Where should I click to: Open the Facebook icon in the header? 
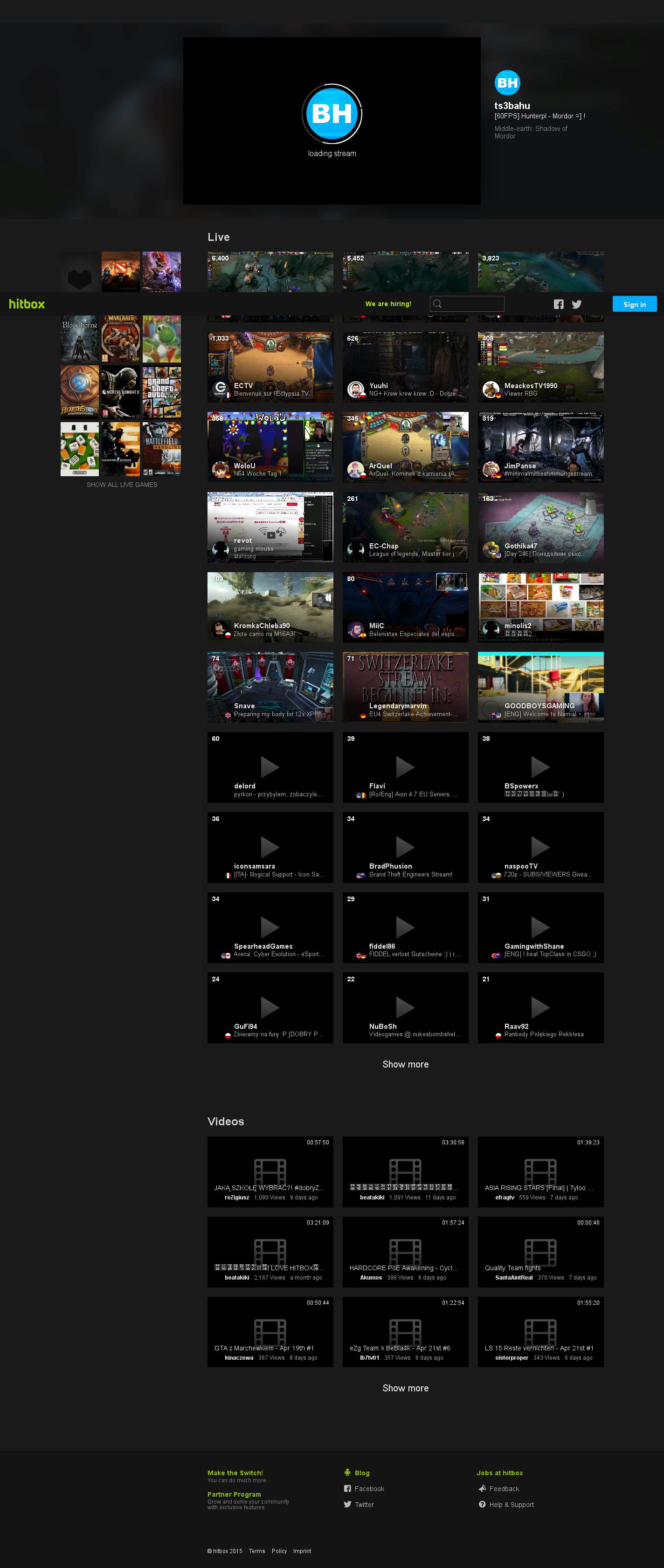click(558, 304)
